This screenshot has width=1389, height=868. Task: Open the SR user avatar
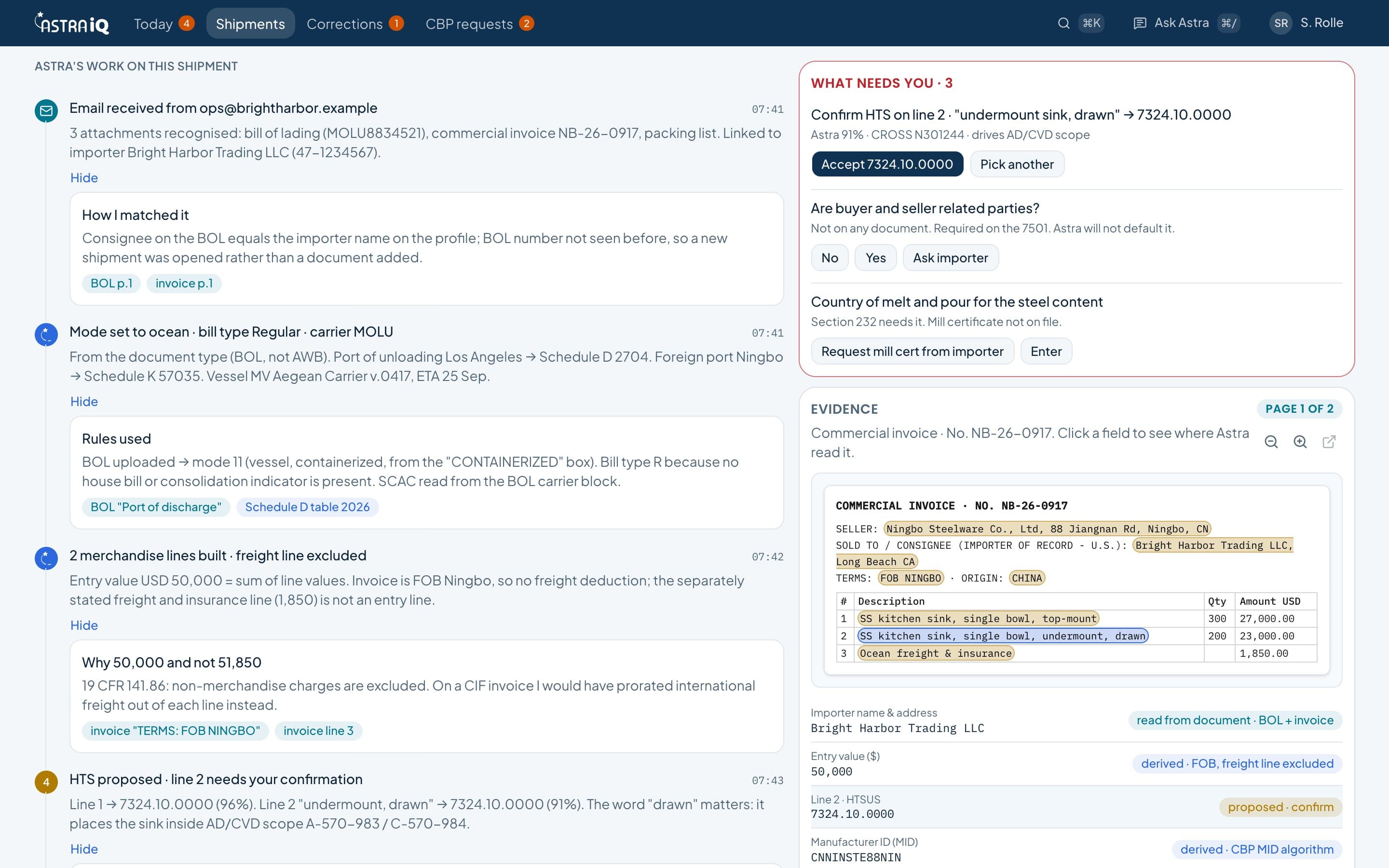tap(1280, 23)
